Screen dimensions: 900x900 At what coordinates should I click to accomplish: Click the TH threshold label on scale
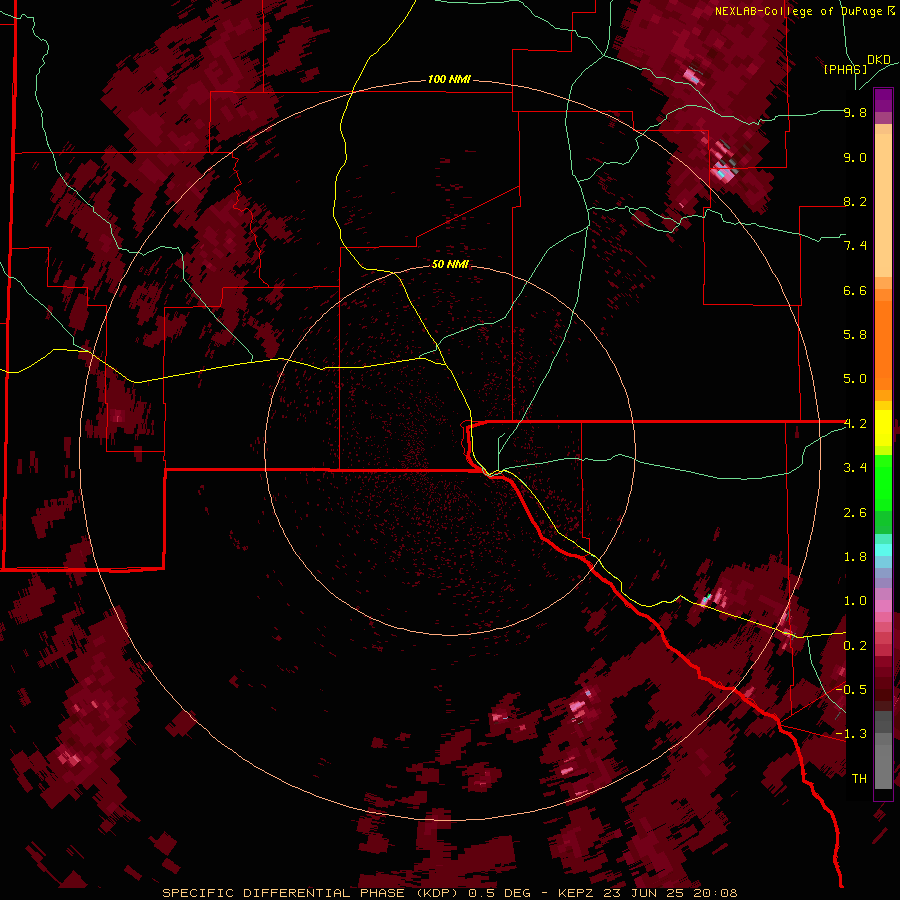coord(859,778)
